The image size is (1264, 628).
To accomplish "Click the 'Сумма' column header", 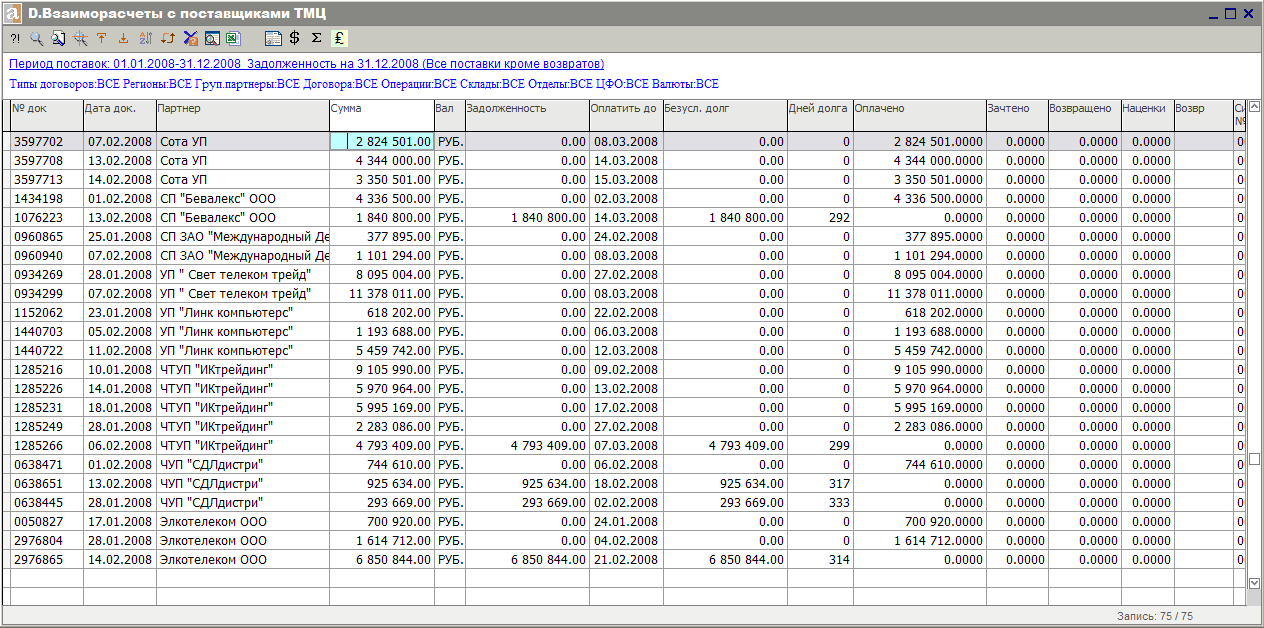I will click(x=381, y=115).
